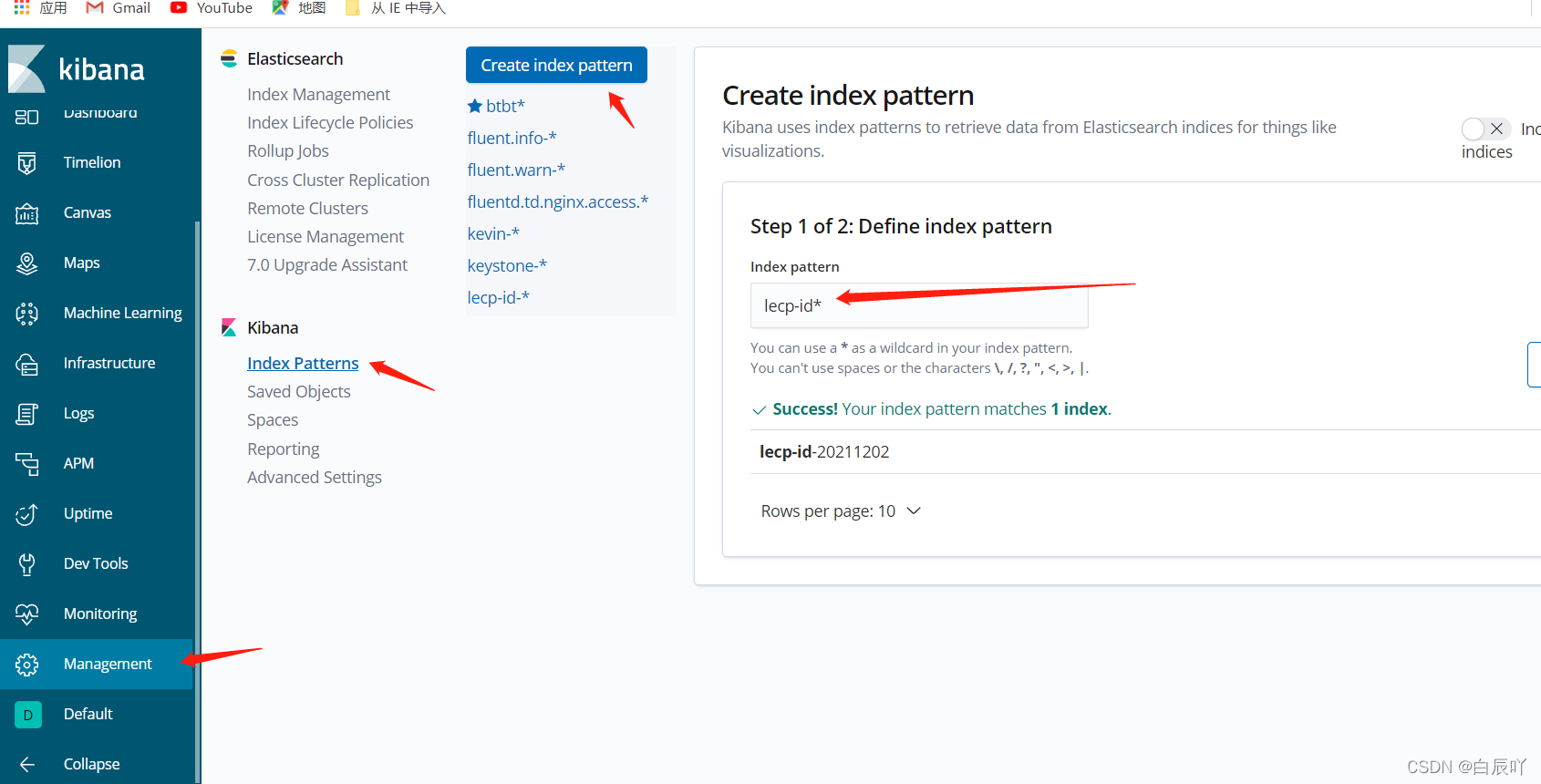
Task: Go to Monitoring in the sidebar
Action: (x=100, y=614)
